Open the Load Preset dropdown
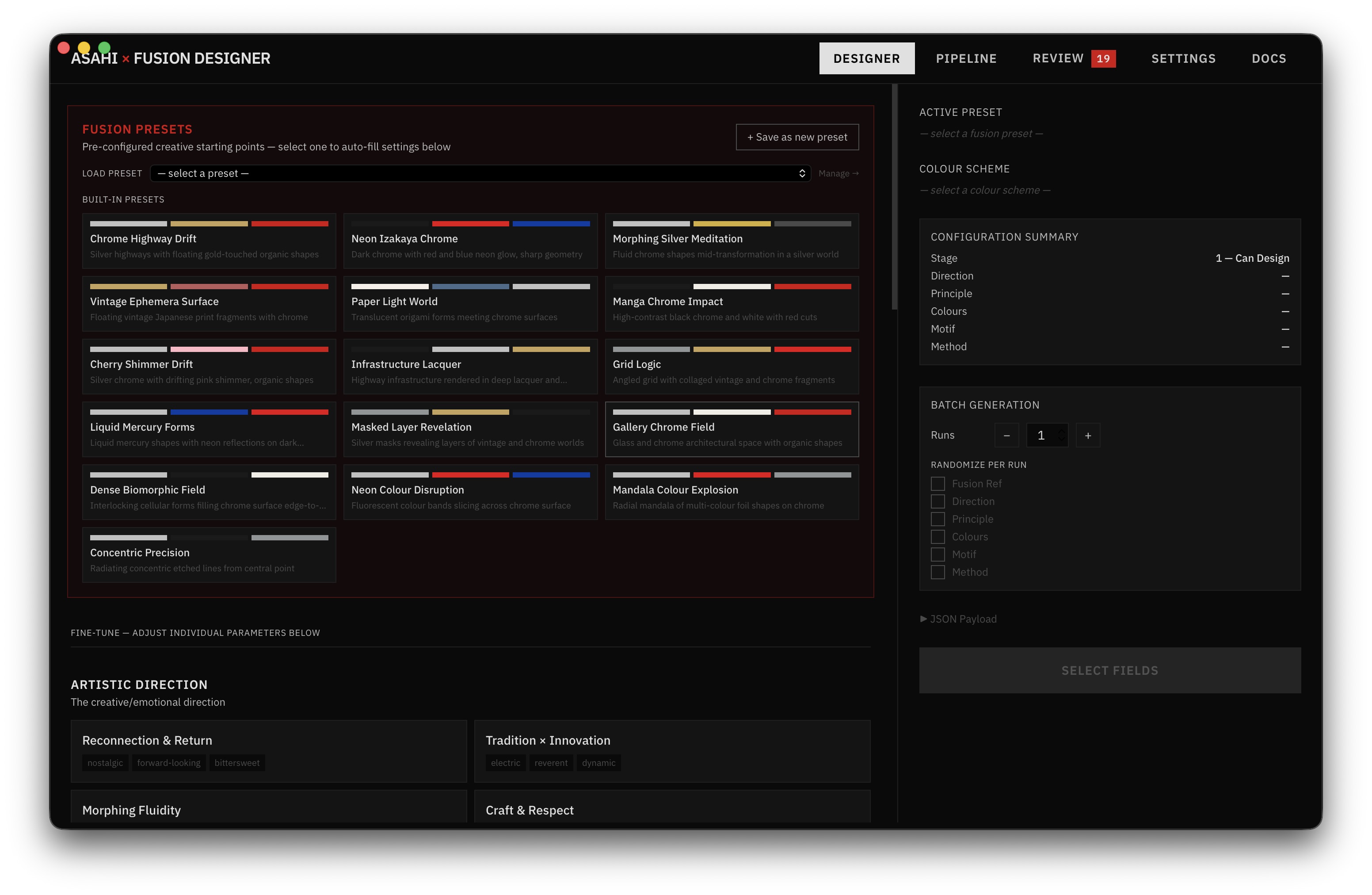 [x=480, y=173]
